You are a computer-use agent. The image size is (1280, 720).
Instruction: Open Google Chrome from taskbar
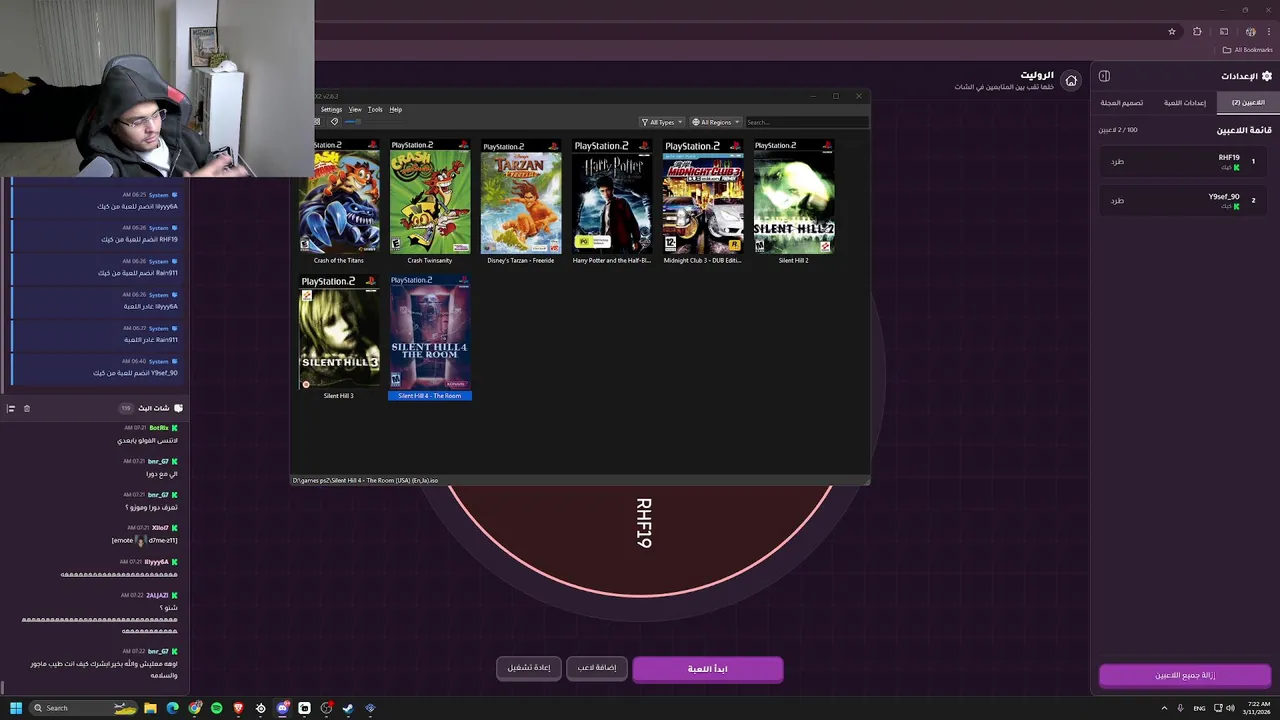tap(194, 708)
